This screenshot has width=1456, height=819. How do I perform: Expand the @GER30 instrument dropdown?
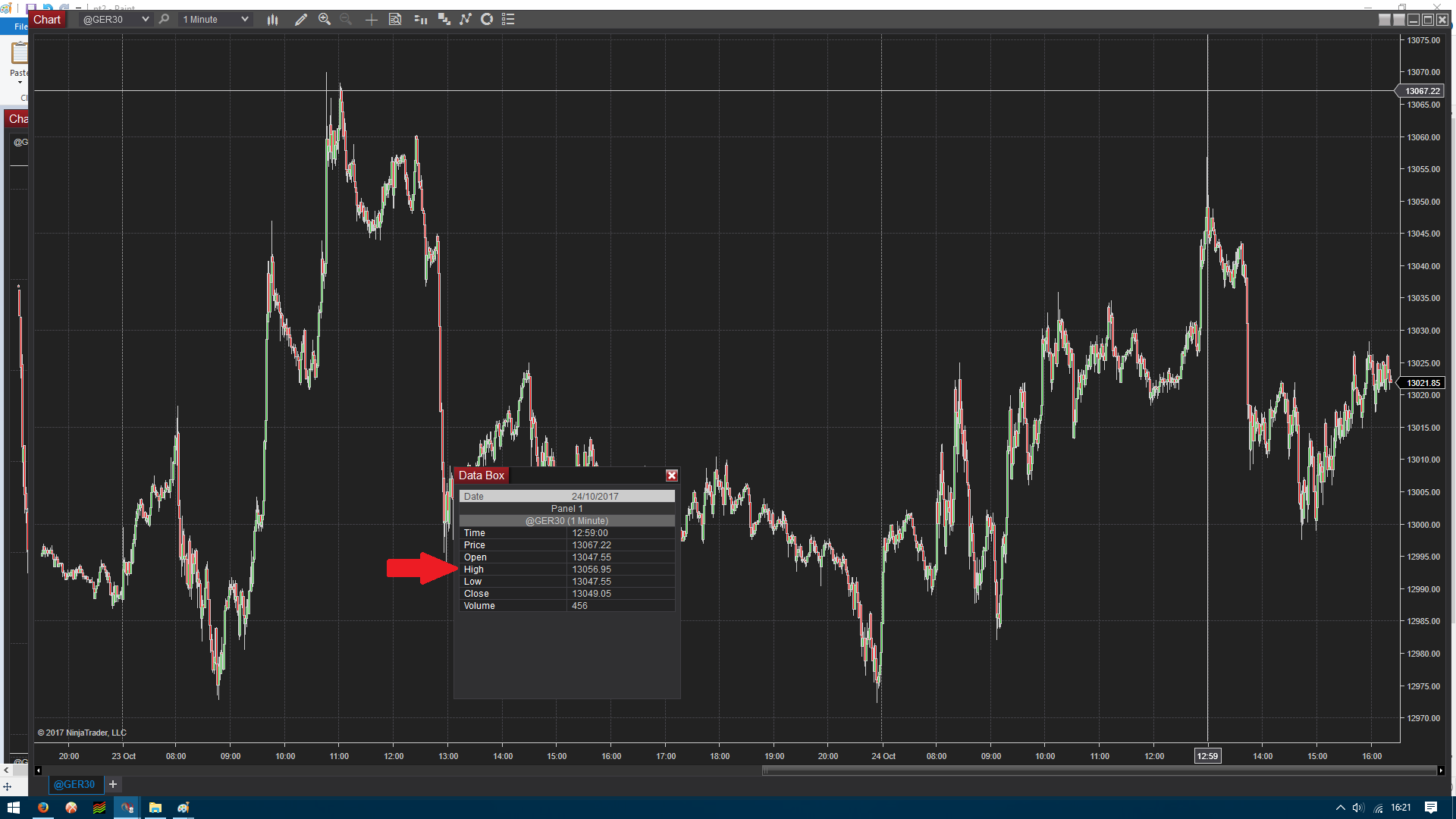145,20
